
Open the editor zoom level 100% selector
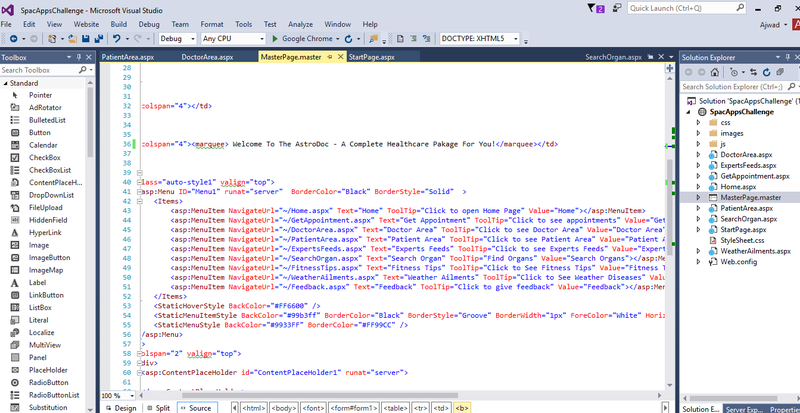point(117,395)
